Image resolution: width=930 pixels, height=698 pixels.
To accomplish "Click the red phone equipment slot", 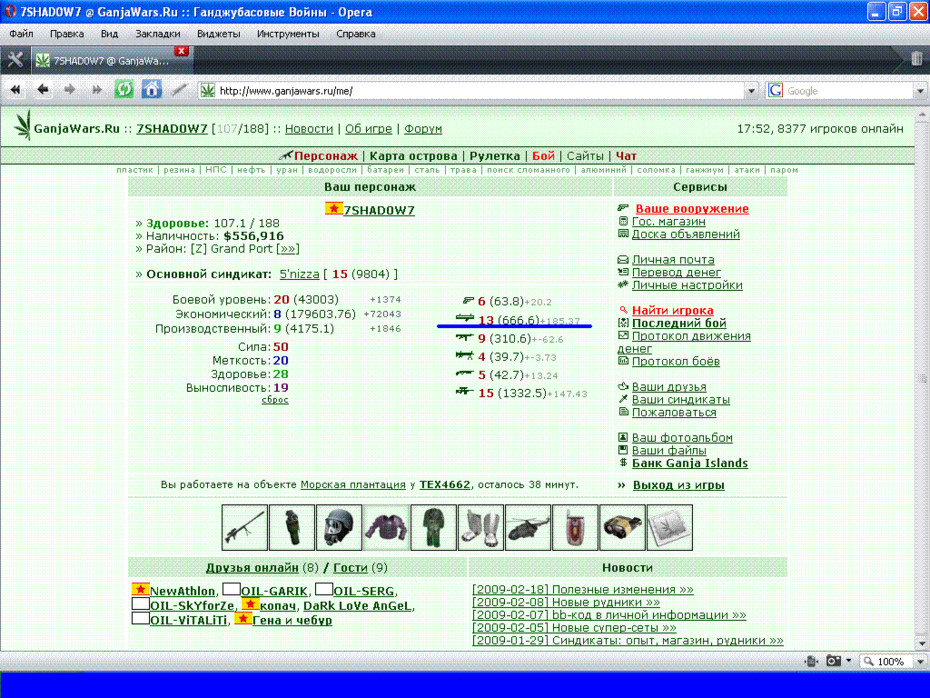I will 575,527.
